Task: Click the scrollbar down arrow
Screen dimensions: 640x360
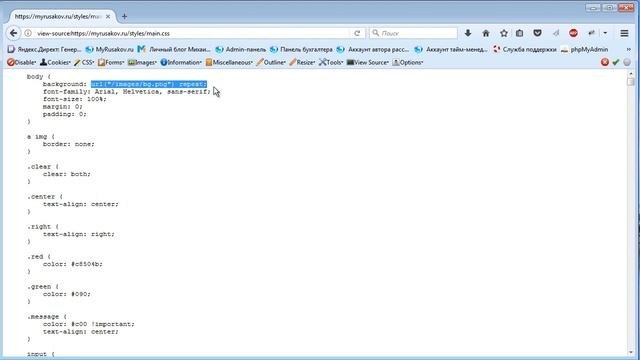Action: (631, 352)
